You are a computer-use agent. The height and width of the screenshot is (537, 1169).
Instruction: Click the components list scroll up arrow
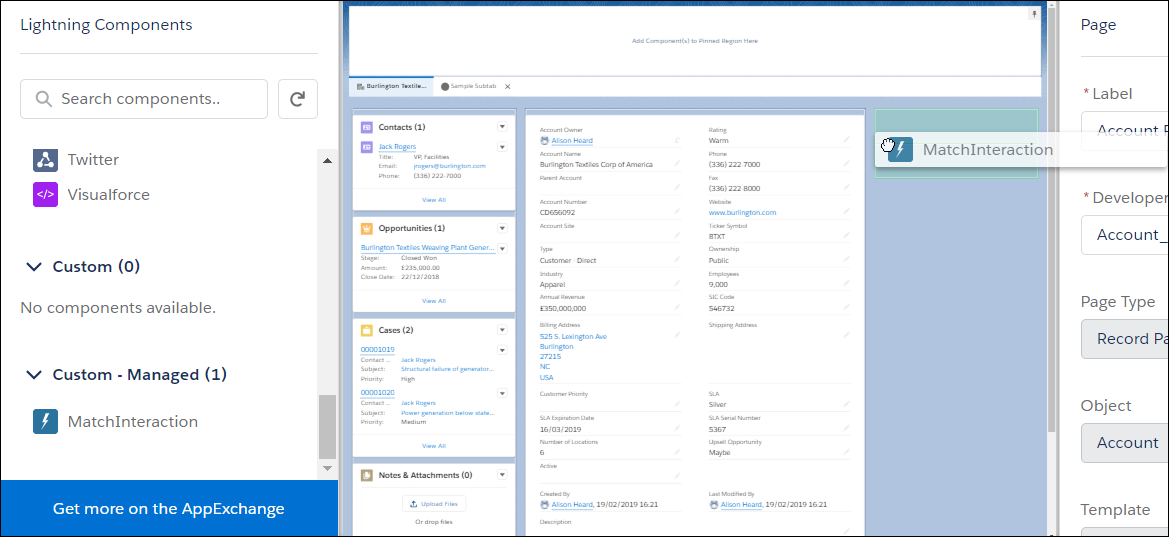327,160
